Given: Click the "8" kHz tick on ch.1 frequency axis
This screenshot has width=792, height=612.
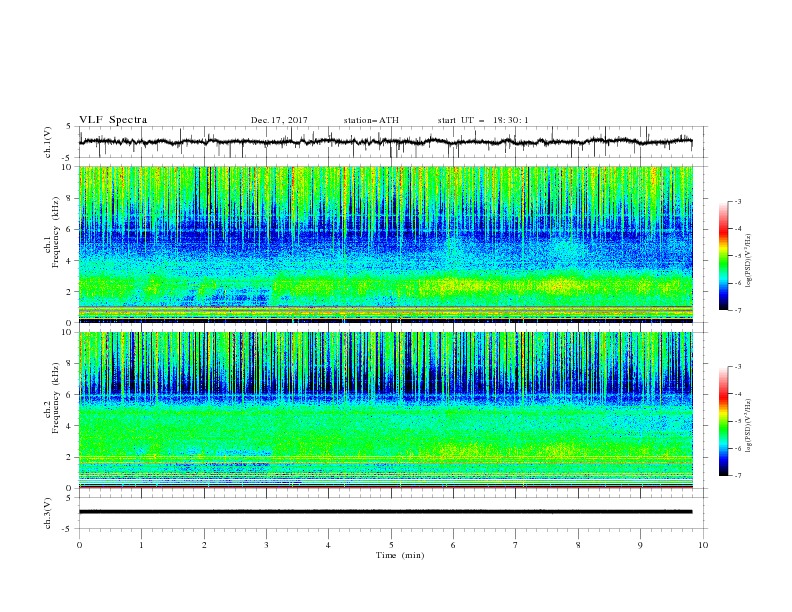Looking at the screenshot, I should coord(69,198).
